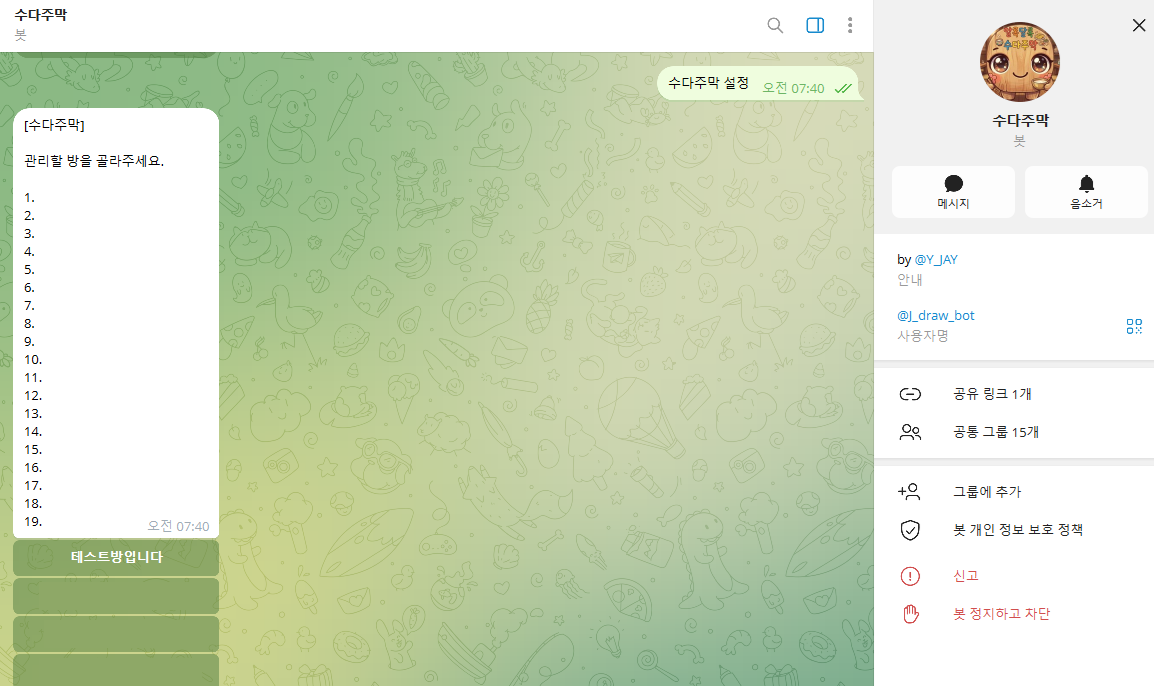Click the 메시지 speech bubble button
This screenshot has width=1154, height=686.
point(953,192)
